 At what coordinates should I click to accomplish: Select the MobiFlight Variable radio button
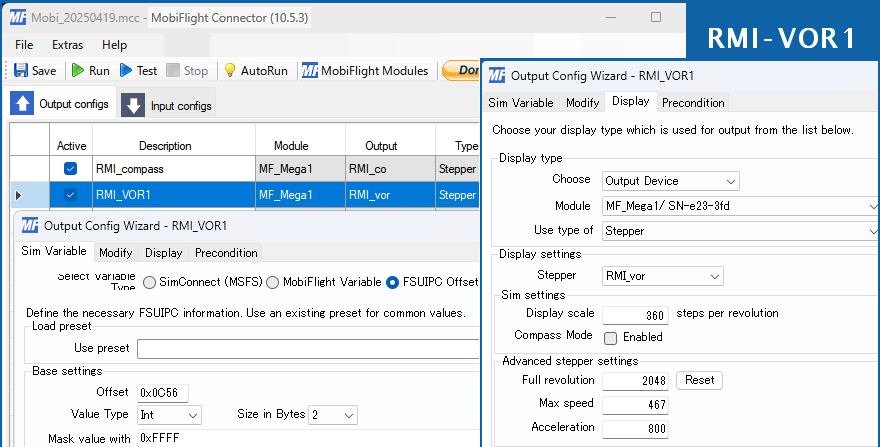point(273,282)
